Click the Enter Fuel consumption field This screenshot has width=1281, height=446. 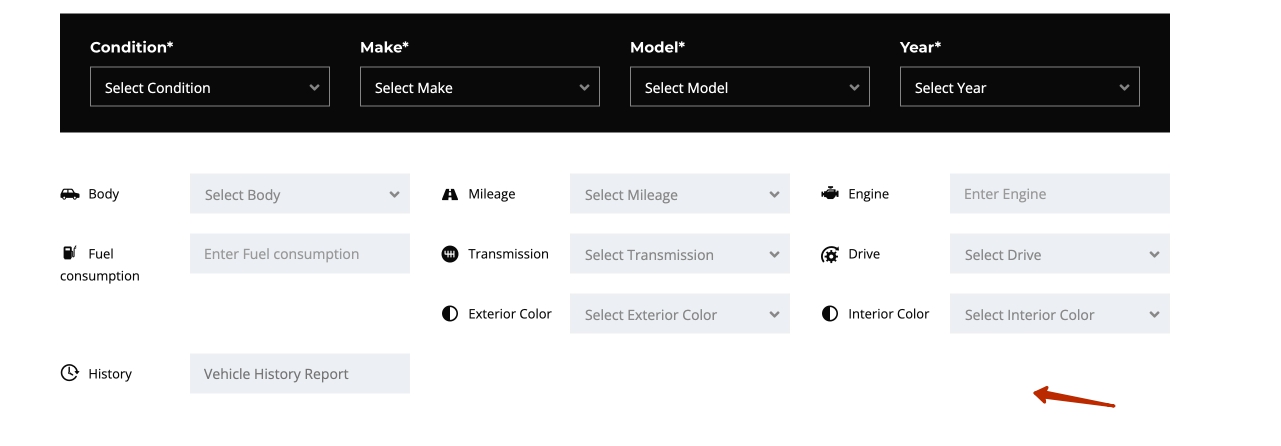point(300,254)
